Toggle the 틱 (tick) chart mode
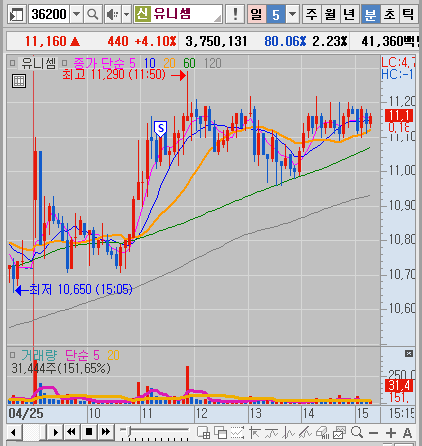Screen dimensions: 422x446 click(408, 14)
